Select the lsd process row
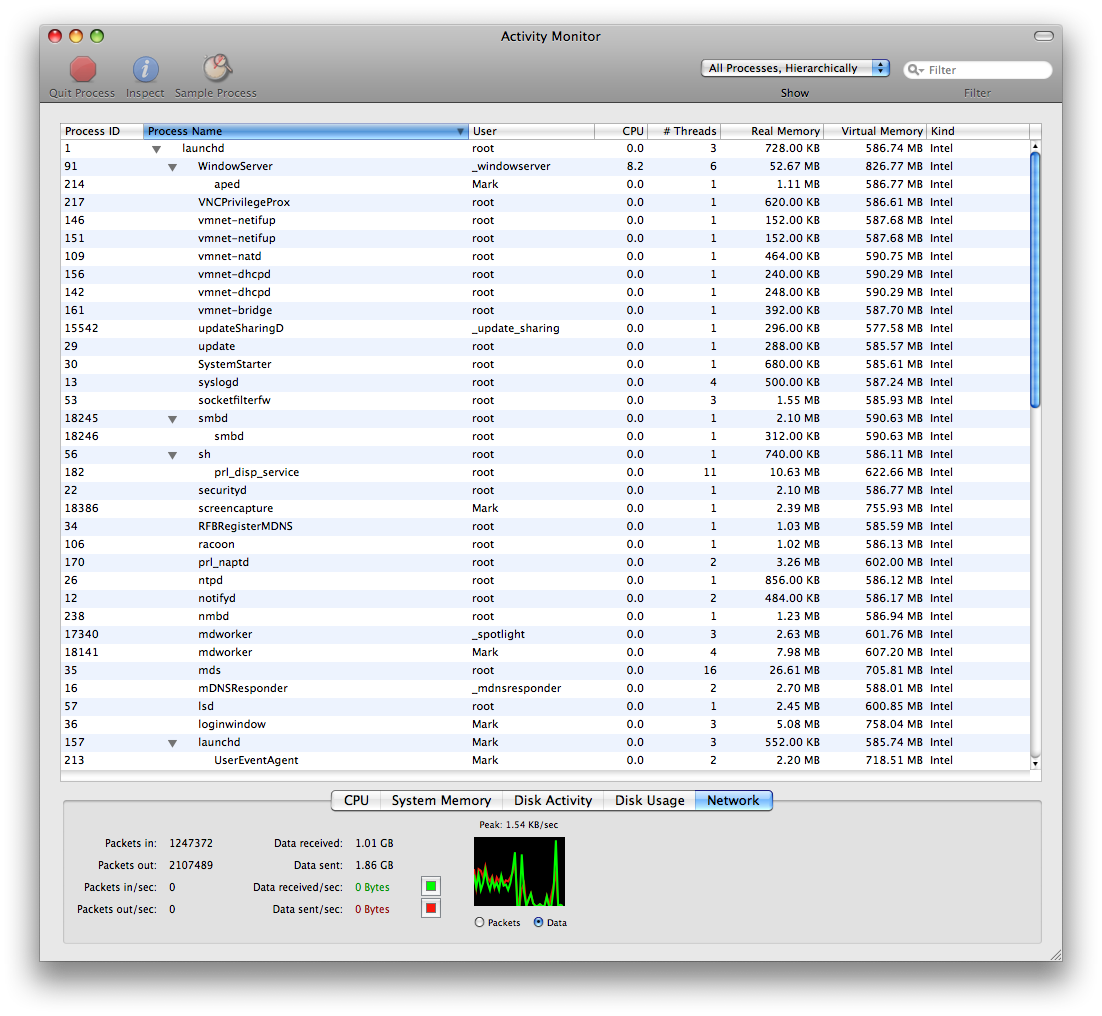This screenshot has height=1016, width=1102. point(545,706)
